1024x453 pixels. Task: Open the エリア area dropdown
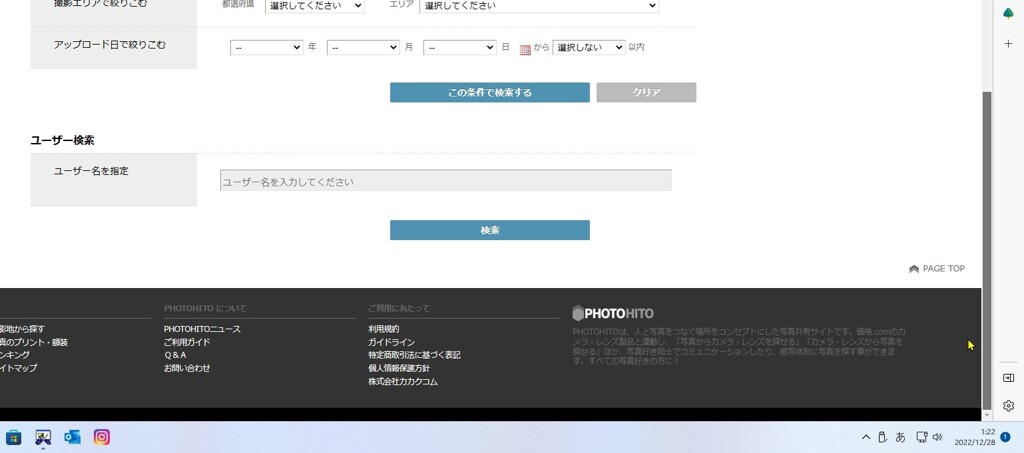(538, 6)
